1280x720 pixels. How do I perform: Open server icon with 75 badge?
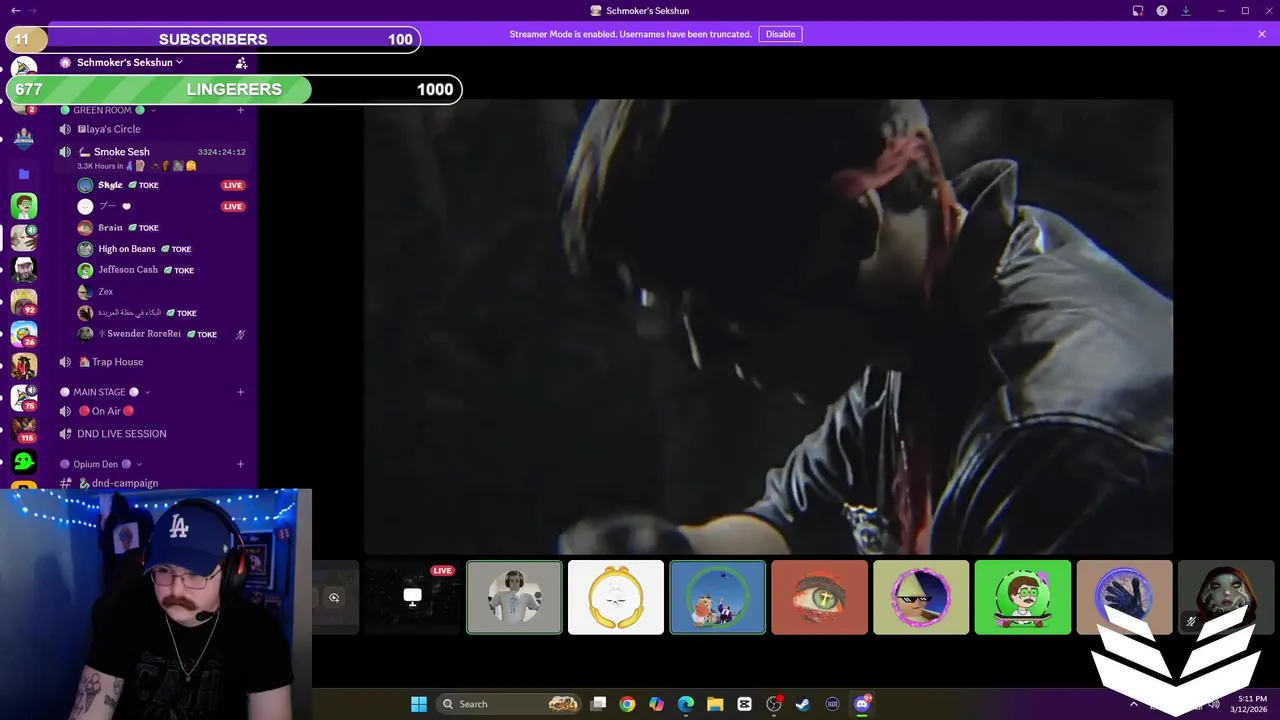[24, 397]
